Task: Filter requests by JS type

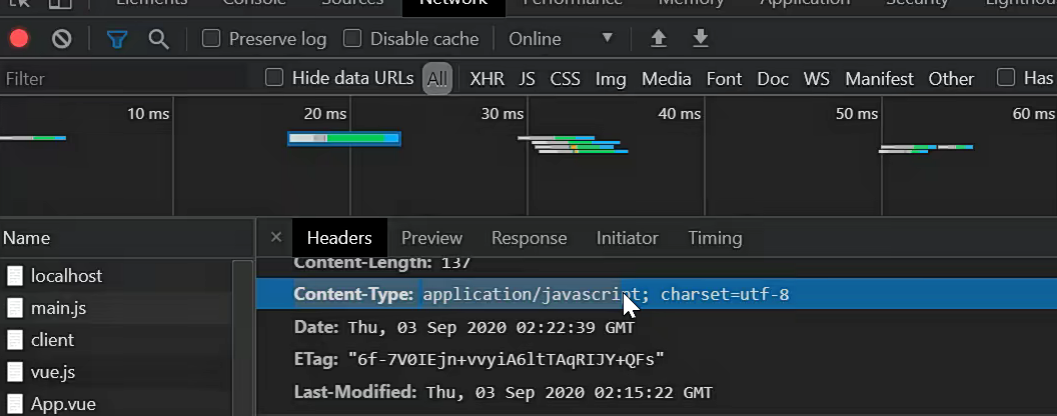Action: click(527, 78)
